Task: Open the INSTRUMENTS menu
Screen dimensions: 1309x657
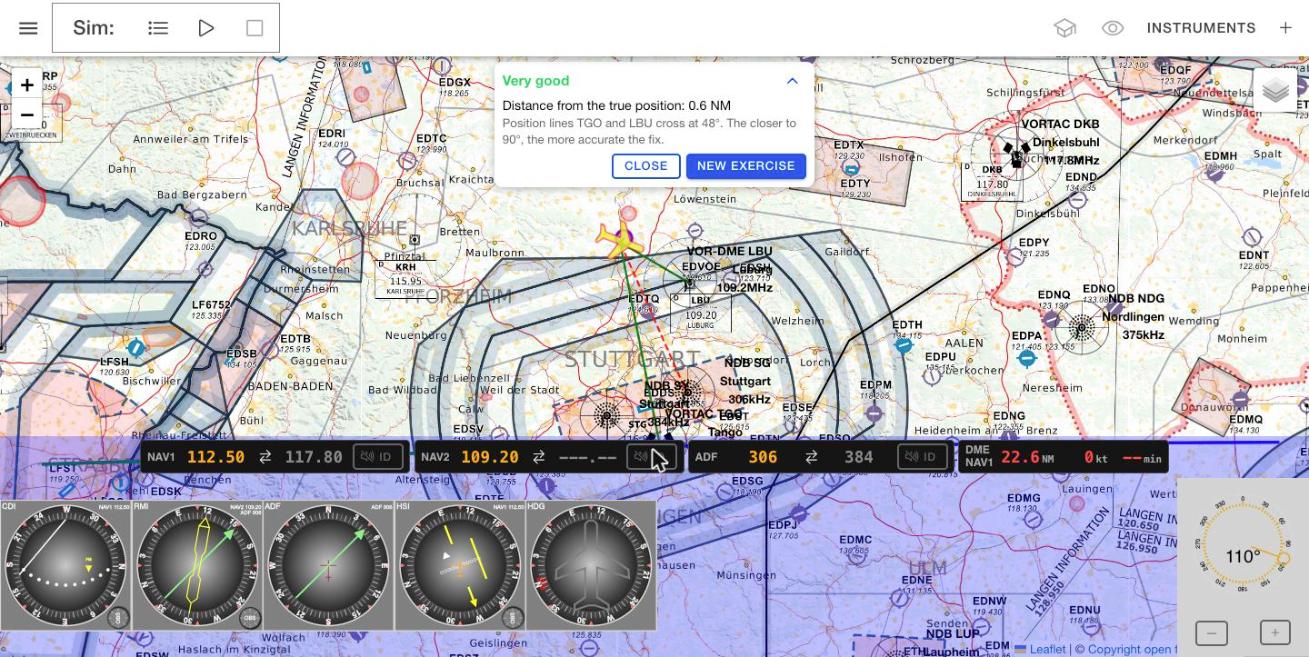Action: (x=1201, y=28)
